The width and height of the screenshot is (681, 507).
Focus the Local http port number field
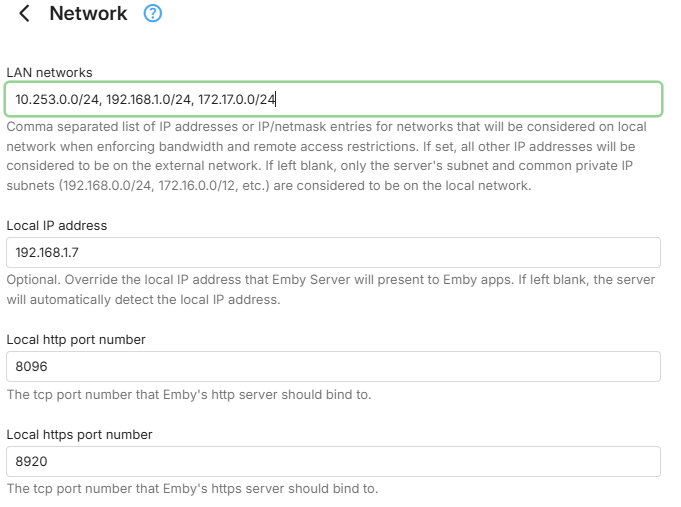pyautogui.click(x=333, y=366)
